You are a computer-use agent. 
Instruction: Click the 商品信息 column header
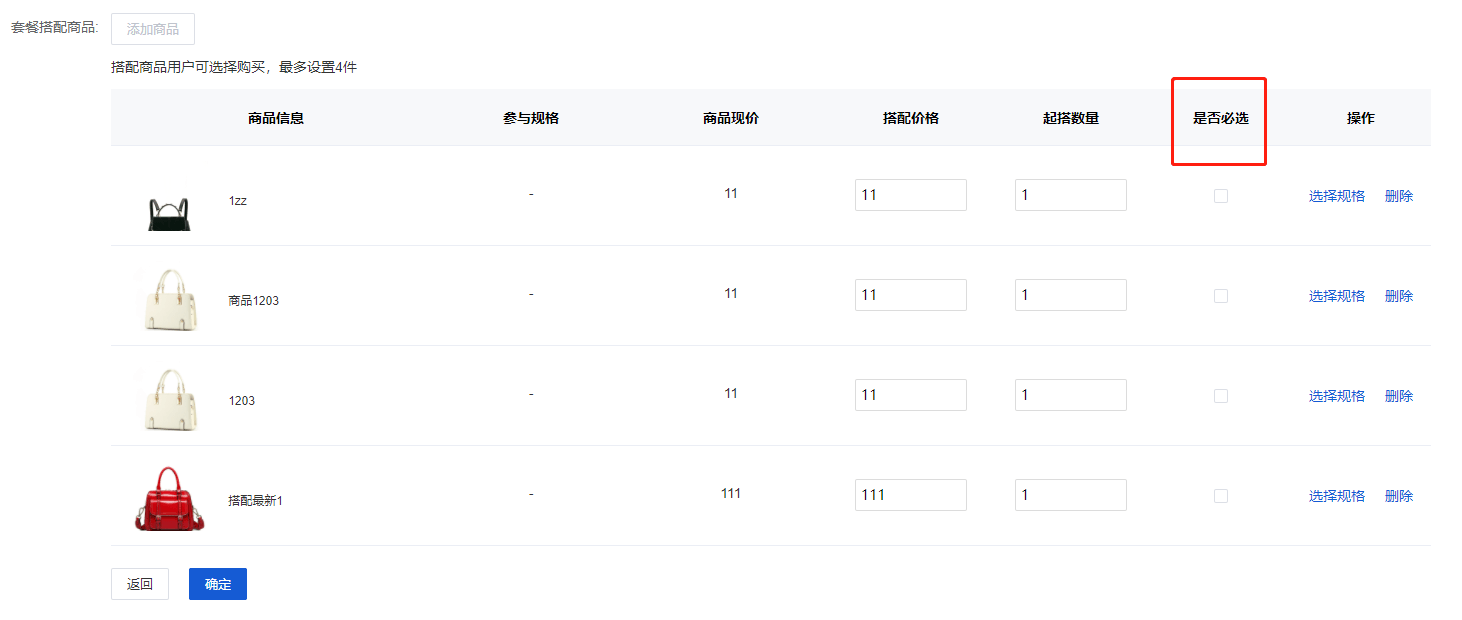pyautogui.click(x=276, y=118)
